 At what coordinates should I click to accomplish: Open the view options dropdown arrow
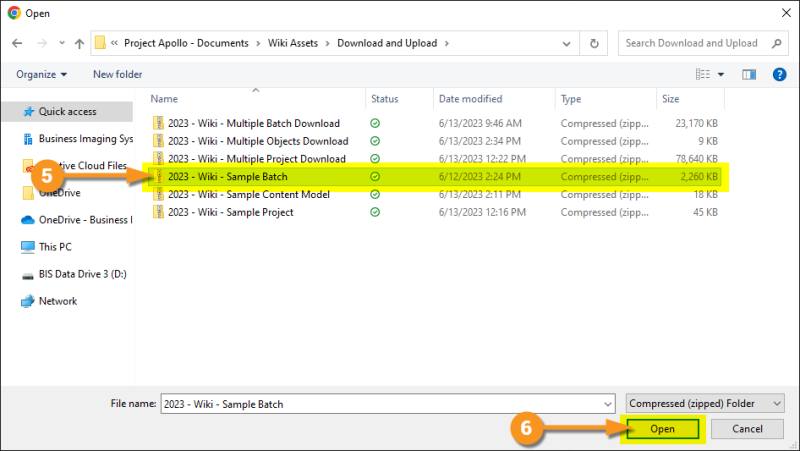coord(721,74)
